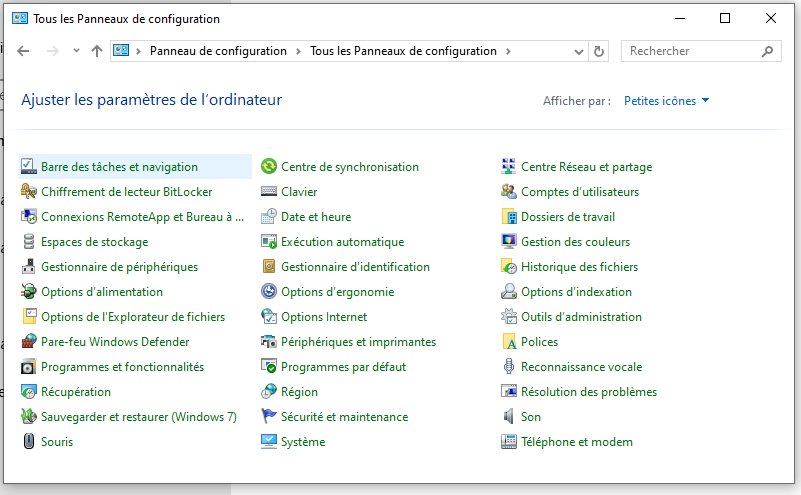Expand chevron after Panneau de configuration
This screenshot has height=495, width=801.
[298, 52]
